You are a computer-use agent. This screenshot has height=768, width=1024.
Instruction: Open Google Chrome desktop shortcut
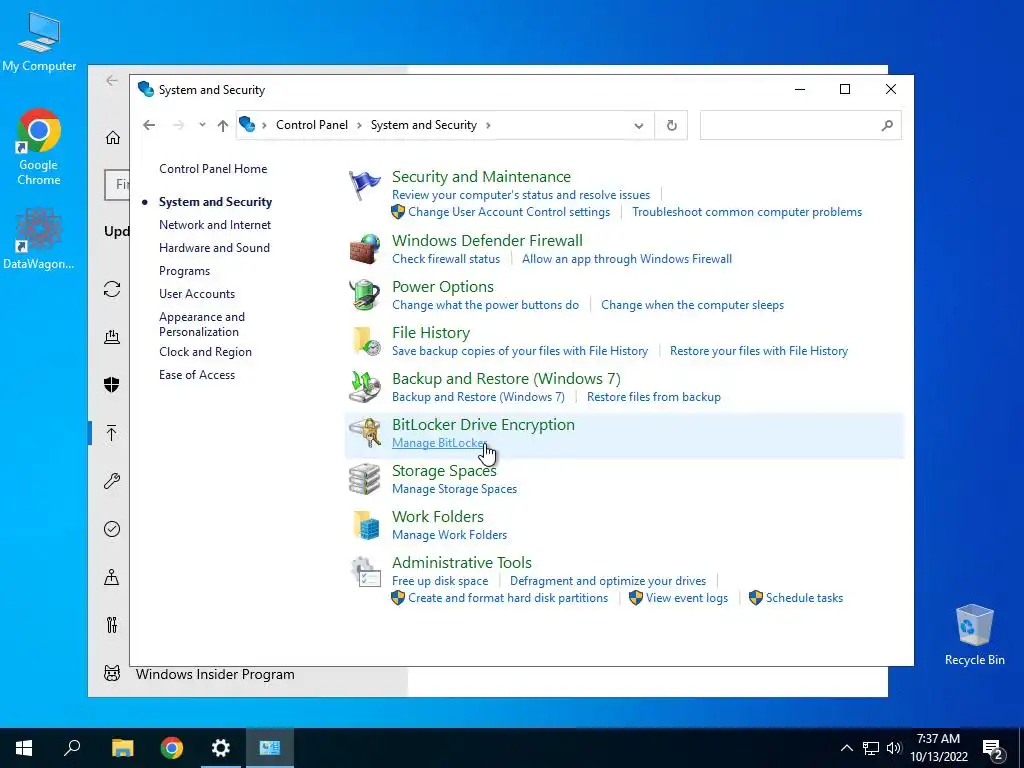click(x=39, y=147)
